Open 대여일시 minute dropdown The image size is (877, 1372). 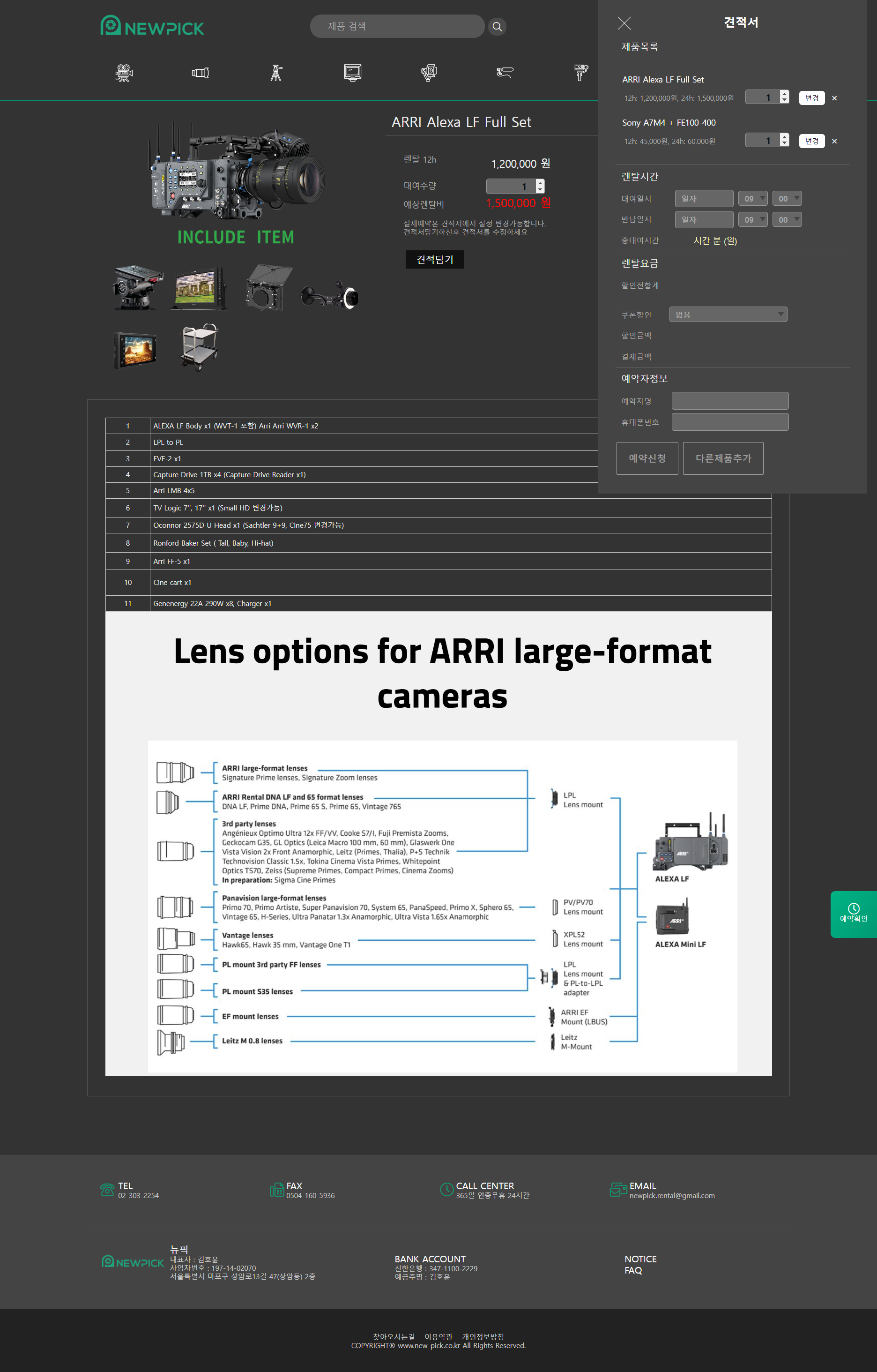tap(787, 198)
